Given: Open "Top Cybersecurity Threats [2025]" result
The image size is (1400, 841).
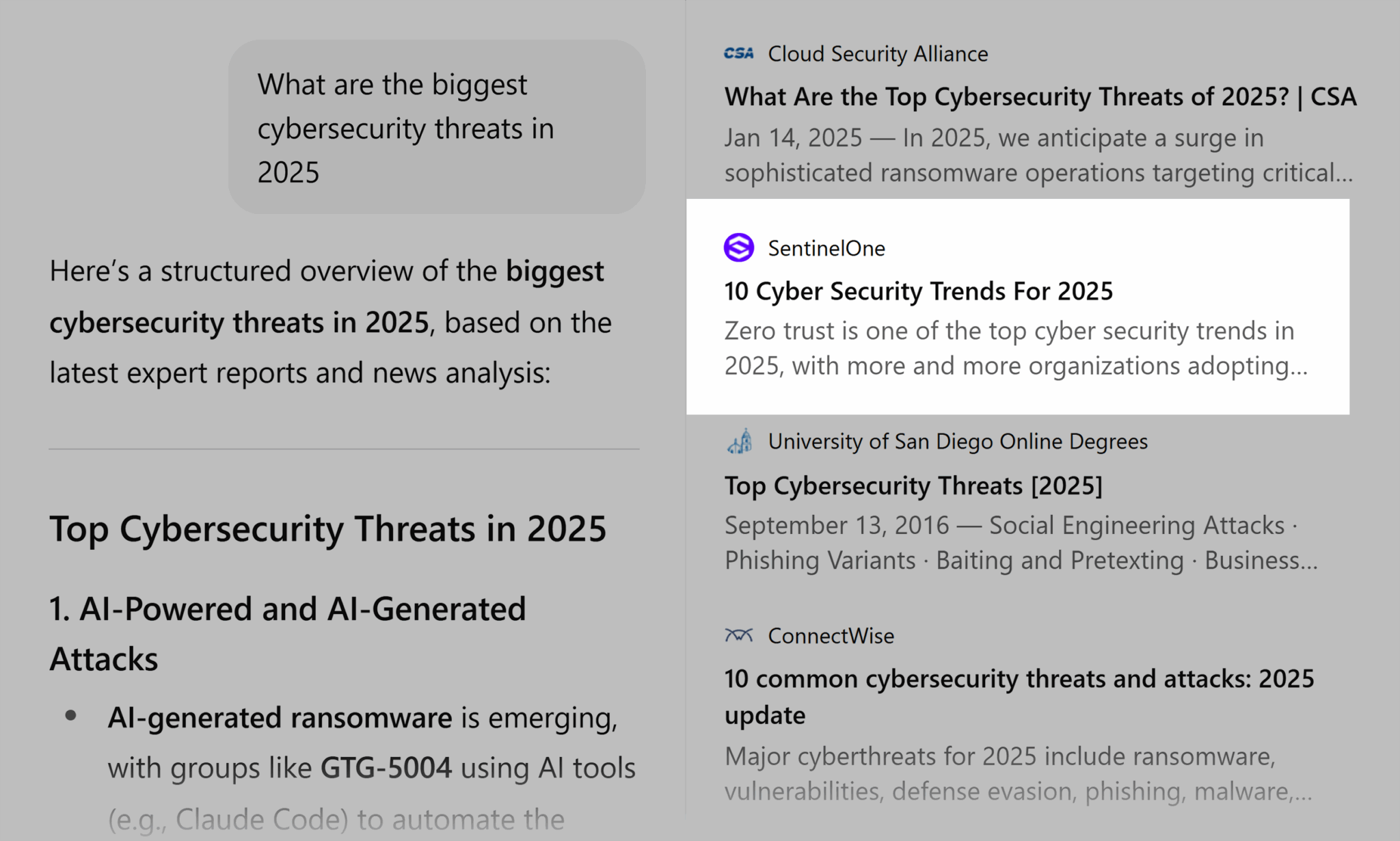Looking at the screenshot, I should (x=913, y=485).
